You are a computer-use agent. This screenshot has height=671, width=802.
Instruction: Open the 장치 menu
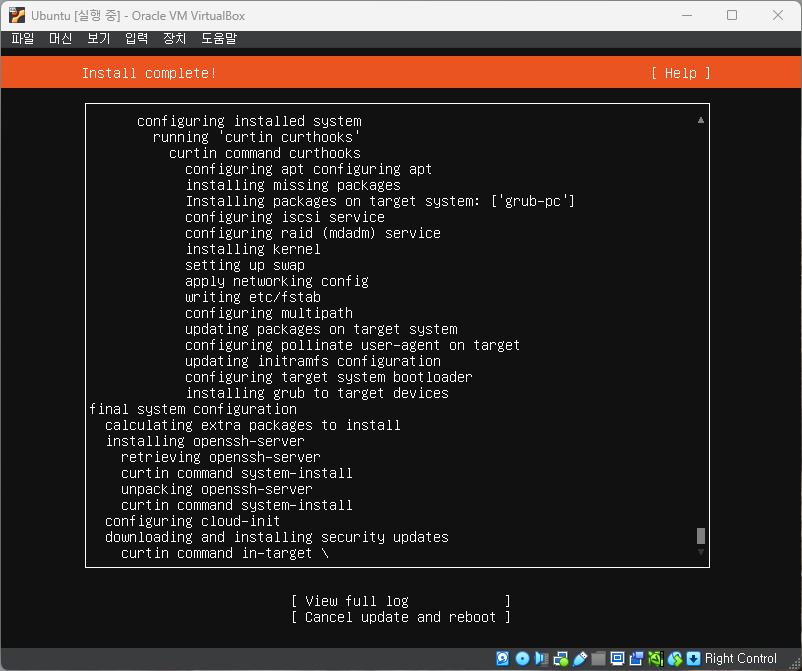(174, 38)
